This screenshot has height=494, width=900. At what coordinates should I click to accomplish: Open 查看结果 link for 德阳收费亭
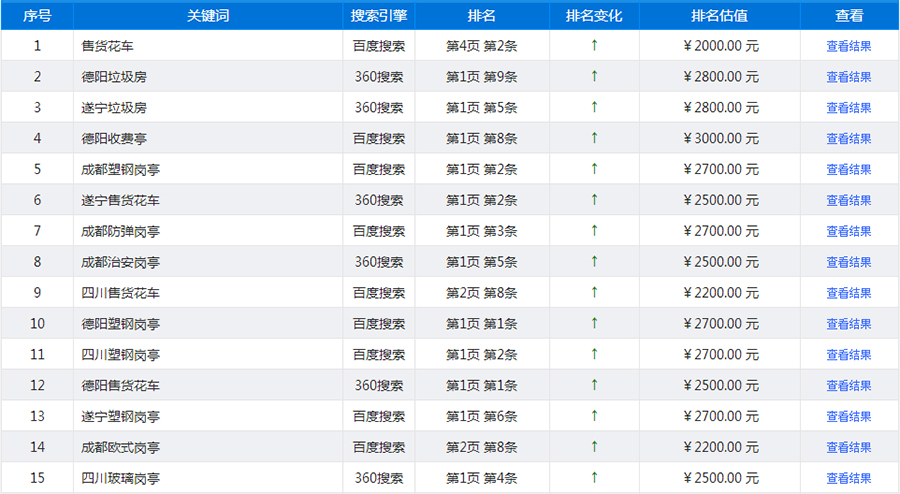pos(848,139)
